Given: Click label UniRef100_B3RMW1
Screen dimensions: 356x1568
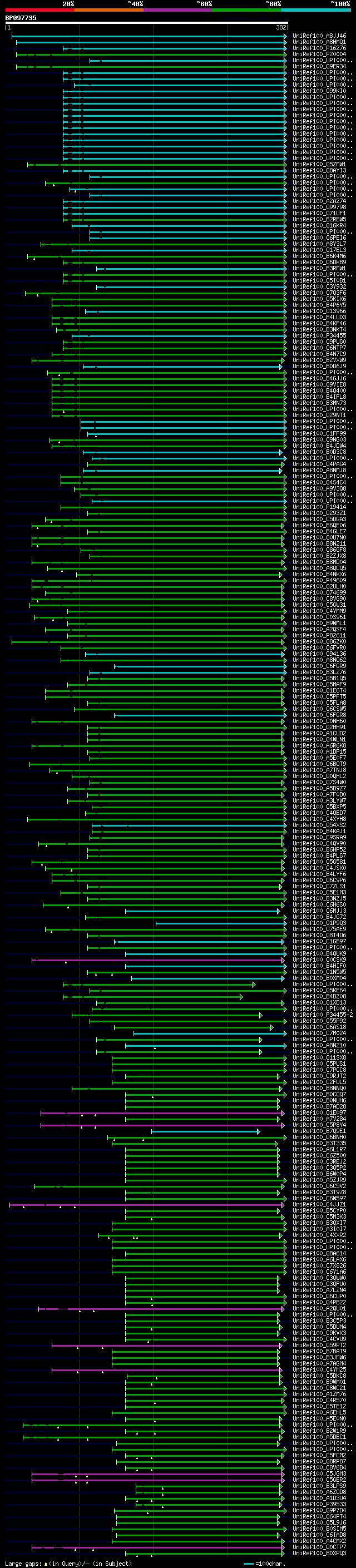Looking at the screenshot, I should pyautogui.click(x=319, y=269).
